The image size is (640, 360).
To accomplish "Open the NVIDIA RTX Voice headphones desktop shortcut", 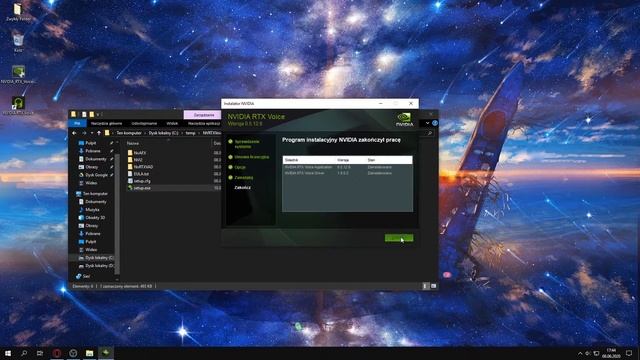I will pyautogui.click(x=18, y=106).
